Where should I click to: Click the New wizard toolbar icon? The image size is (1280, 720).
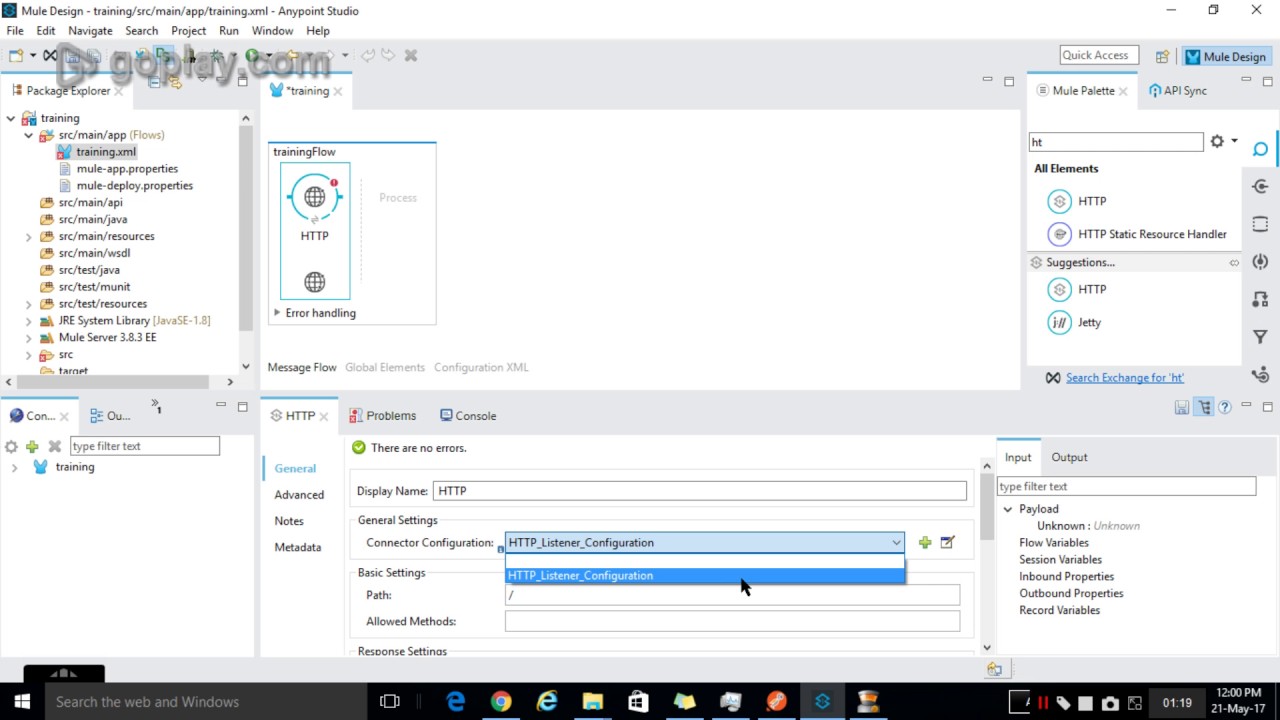click(16, 56)
